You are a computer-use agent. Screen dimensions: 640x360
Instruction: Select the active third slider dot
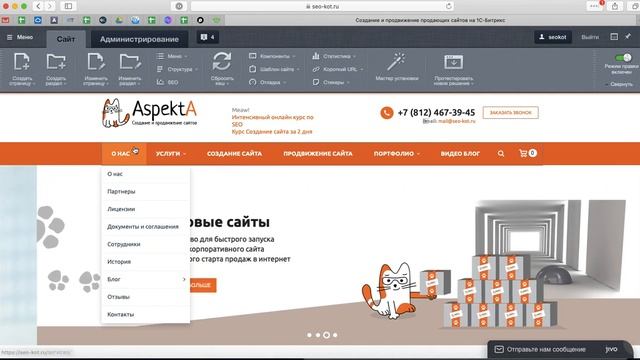[327, 335]
